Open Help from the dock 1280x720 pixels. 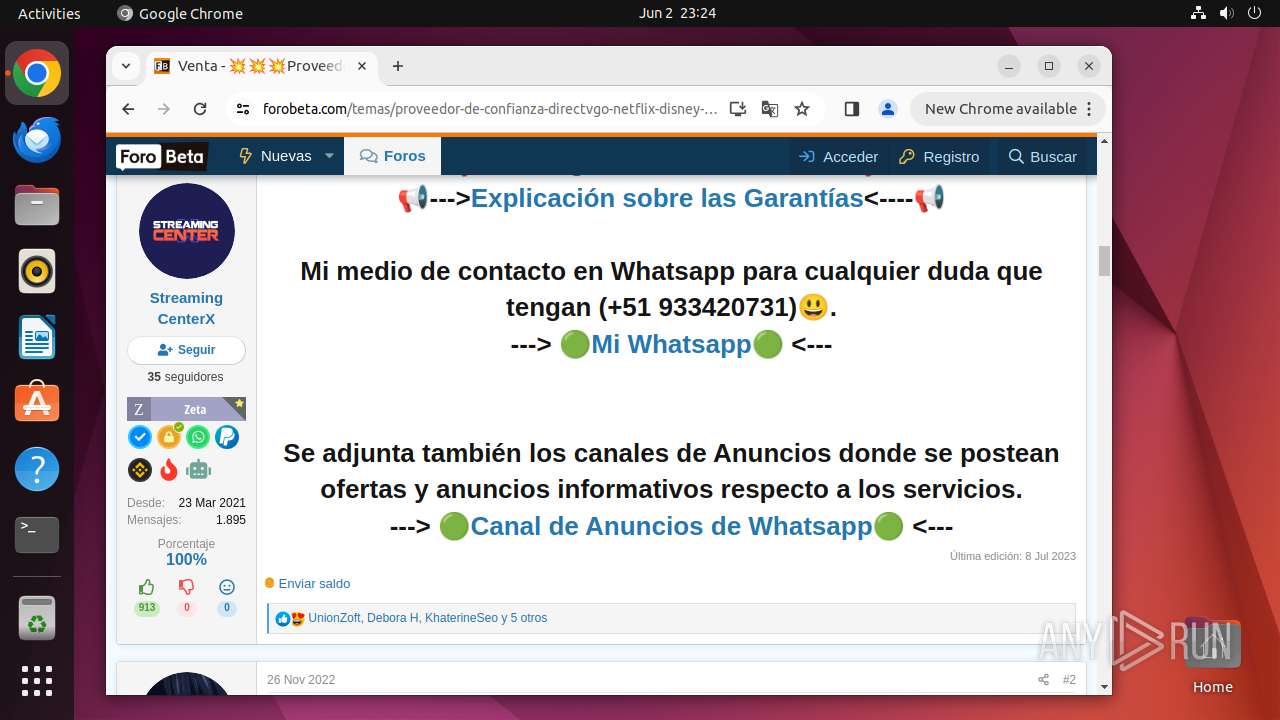(x=37, y=469)
